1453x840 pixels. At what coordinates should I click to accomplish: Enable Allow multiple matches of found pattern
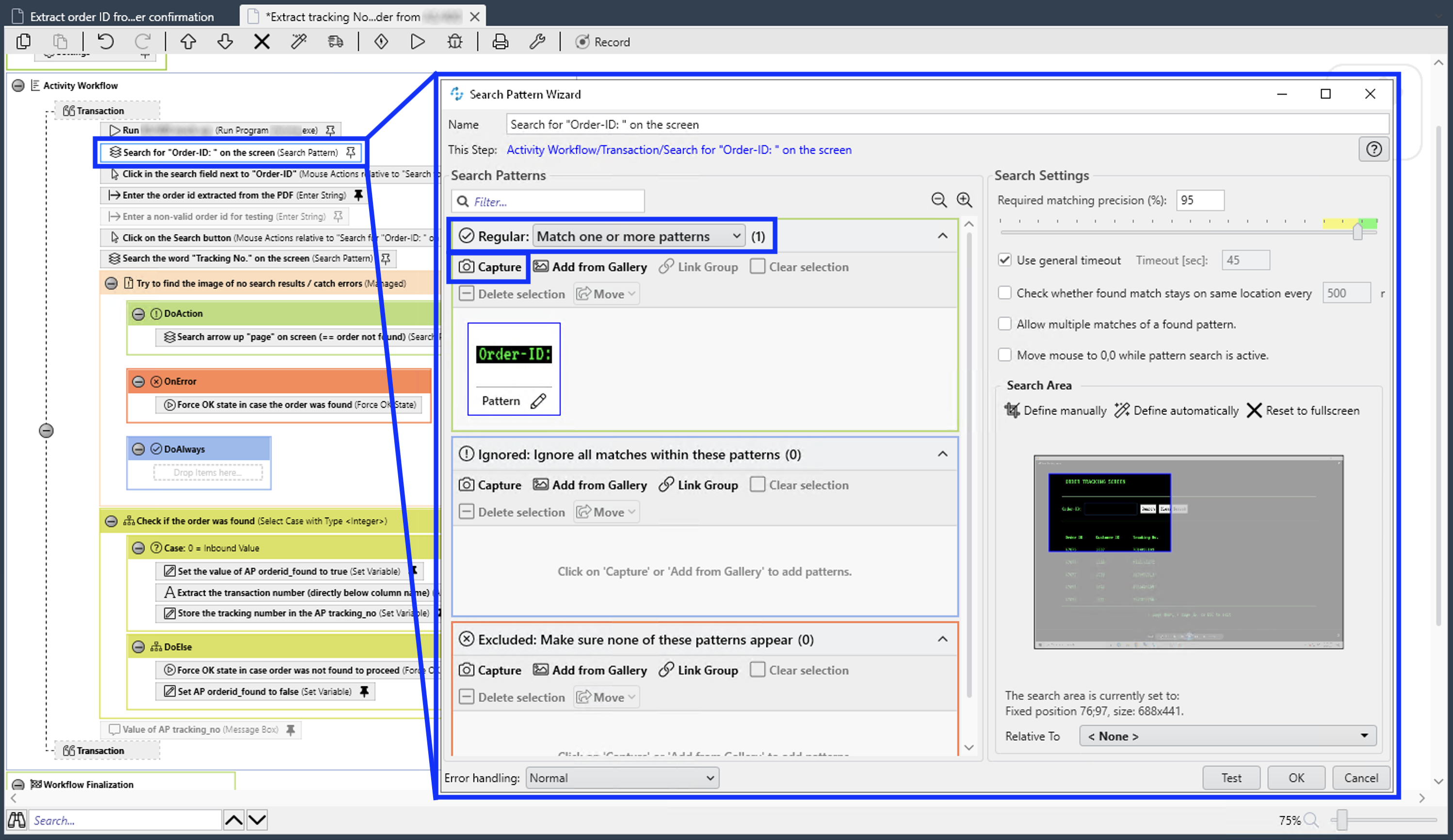1004,324
